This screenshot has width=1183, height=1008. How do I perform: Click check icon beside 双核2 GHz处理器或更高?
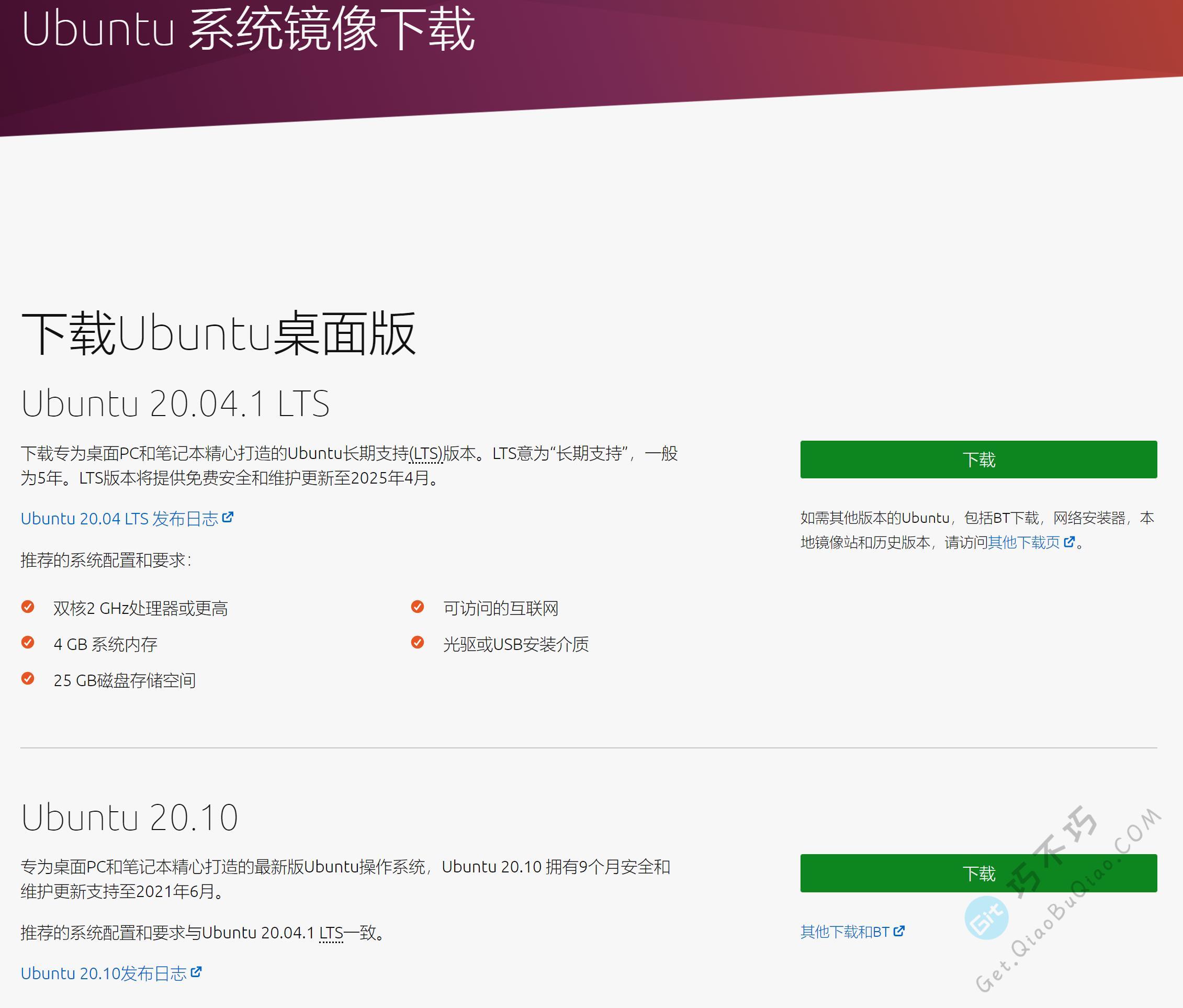27,606
